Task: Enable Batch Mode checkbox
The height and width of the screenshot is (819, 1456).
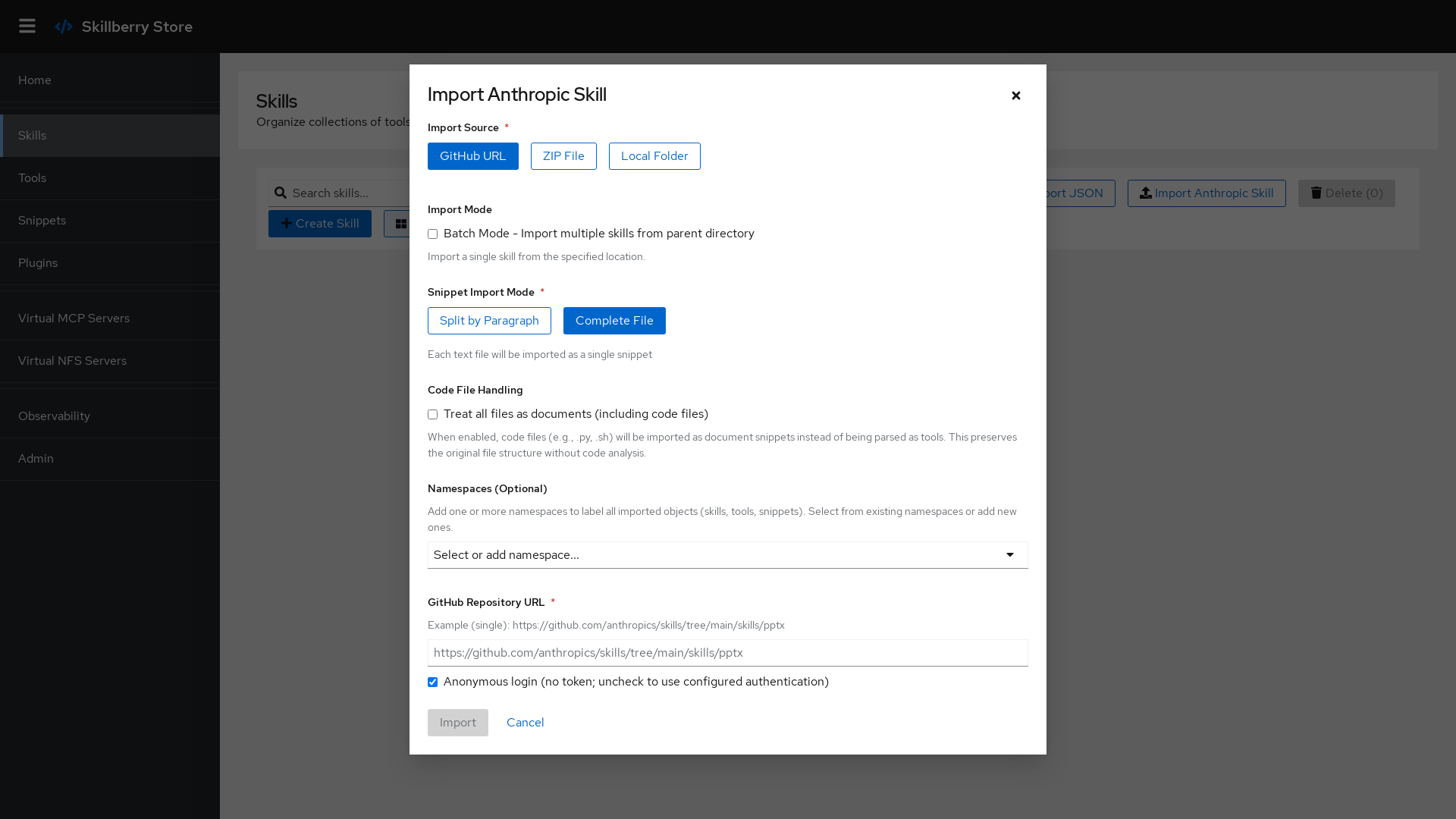Action: [x=432, y=234]
